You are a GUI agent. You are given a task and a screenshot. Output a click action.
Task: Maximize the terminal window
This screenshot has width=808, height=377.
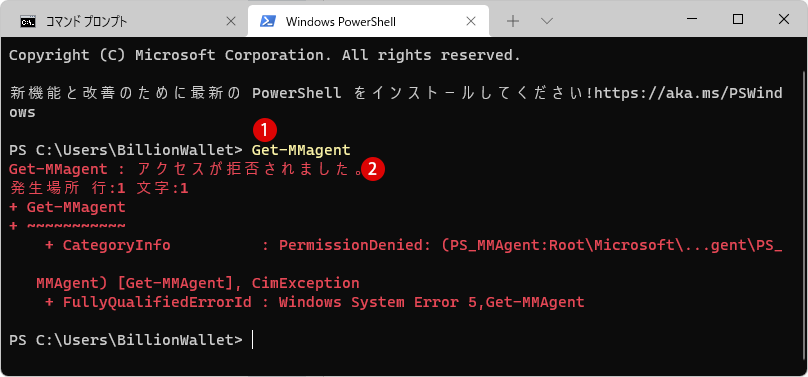click(738, 20)
